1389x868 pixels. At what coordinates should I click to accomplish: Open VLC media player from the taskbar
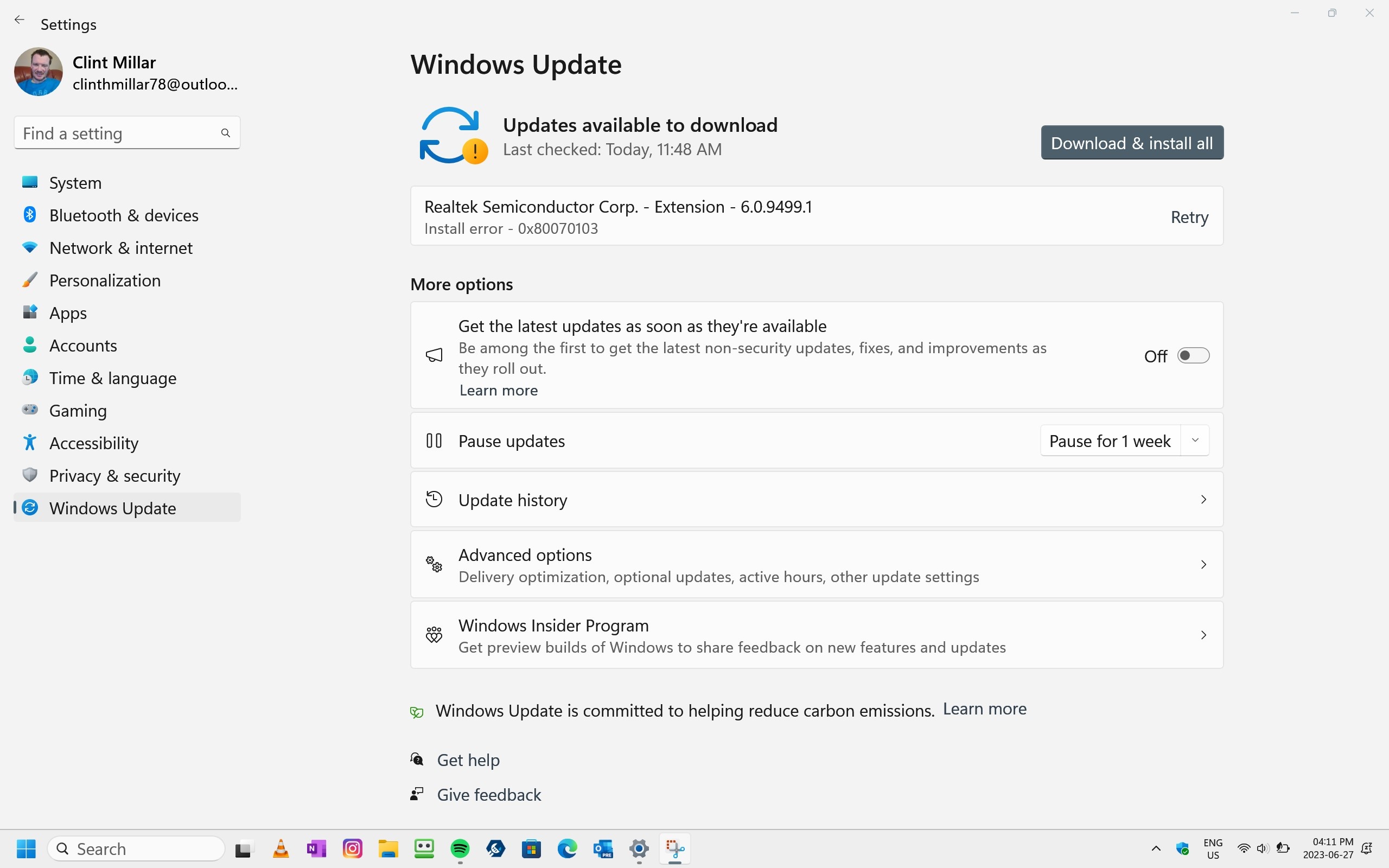pyautogui.click(x=281, y=848)
